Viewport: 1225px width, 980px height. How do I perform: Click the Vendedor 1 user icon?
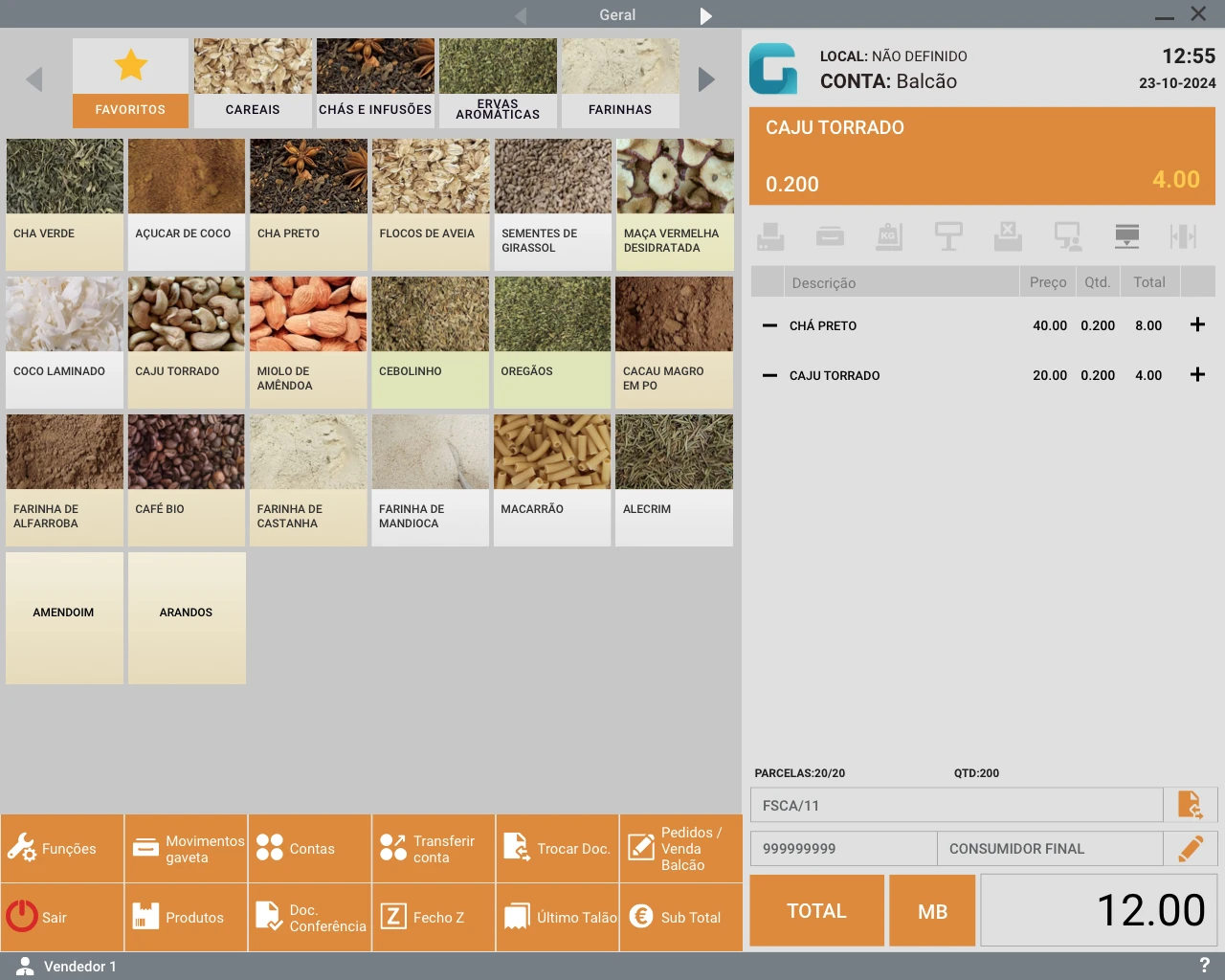tap(26, 966)
